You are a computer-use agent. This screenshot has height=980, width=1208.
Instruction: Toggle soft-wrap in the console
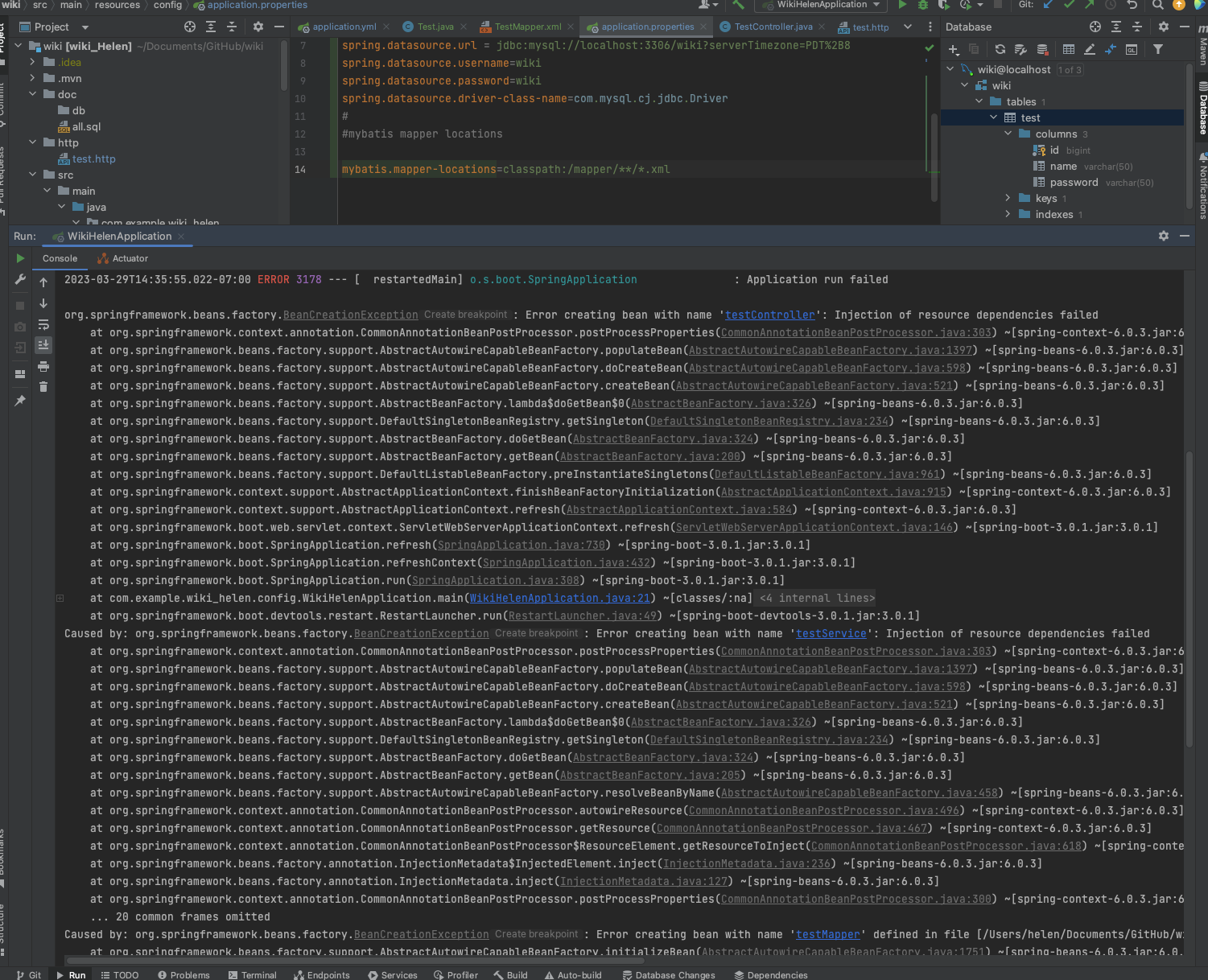point(43,324)
